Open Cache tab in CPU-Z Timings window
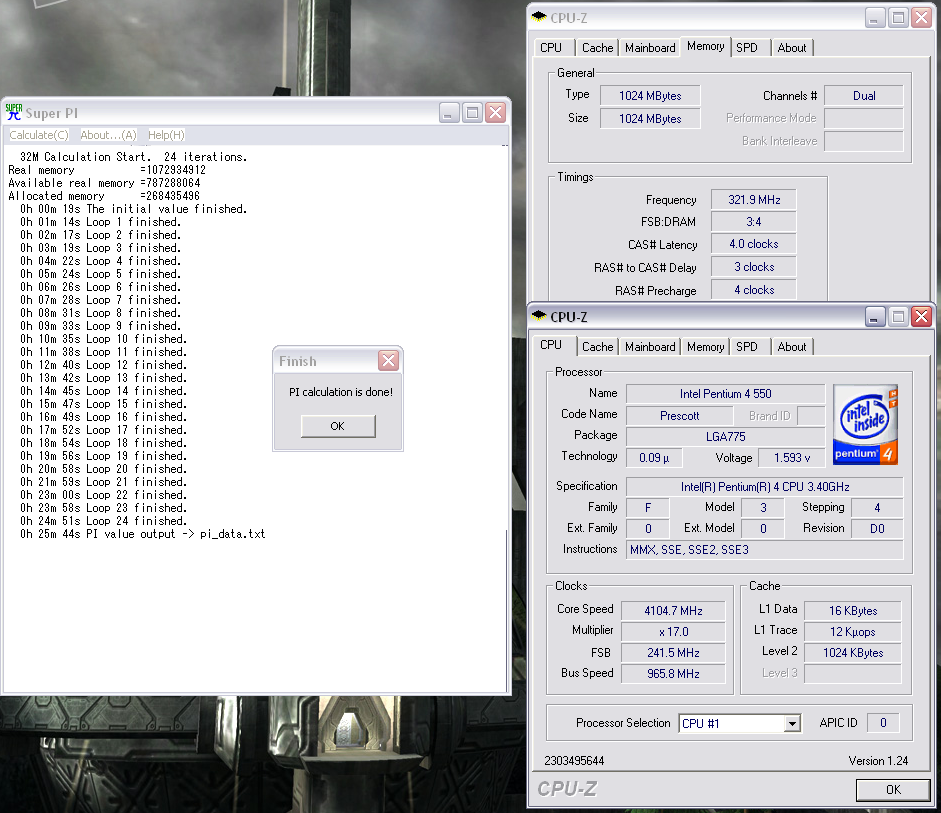Screen dimensions: 941x813 coord(598,48)
